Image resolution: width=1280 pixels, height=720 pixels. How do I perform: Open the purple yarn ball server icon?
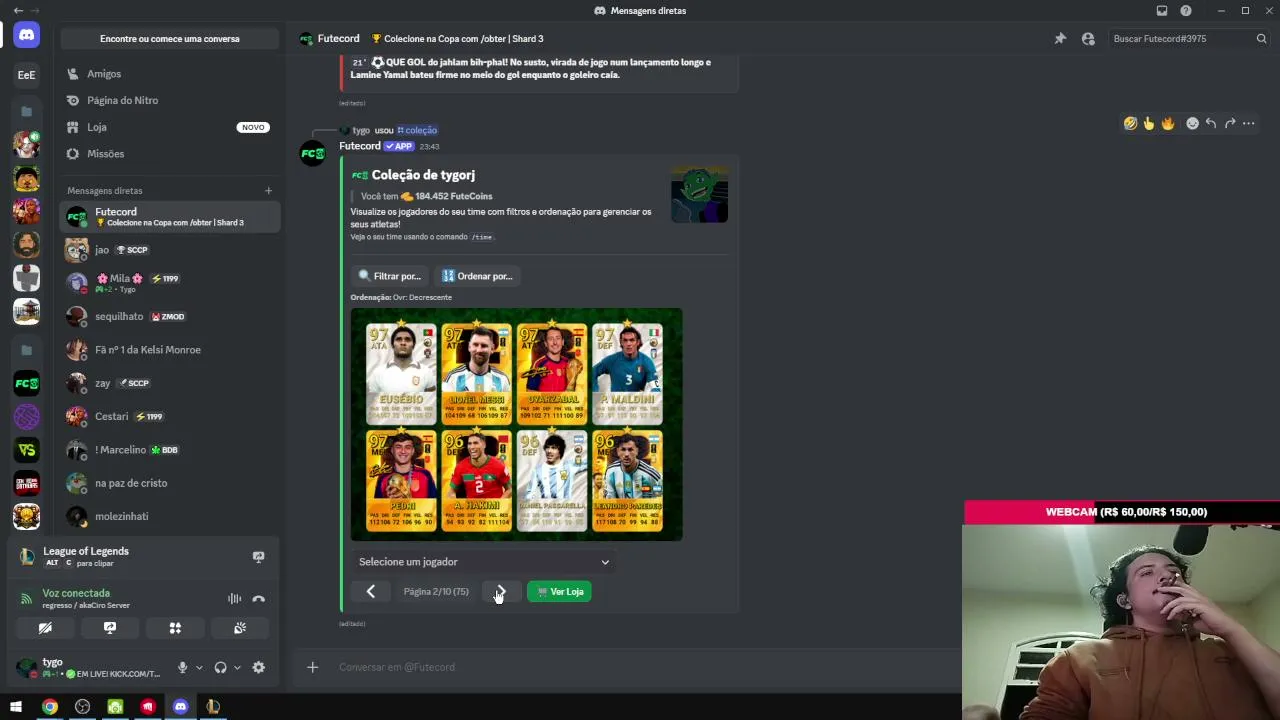[x=27, y=417]
